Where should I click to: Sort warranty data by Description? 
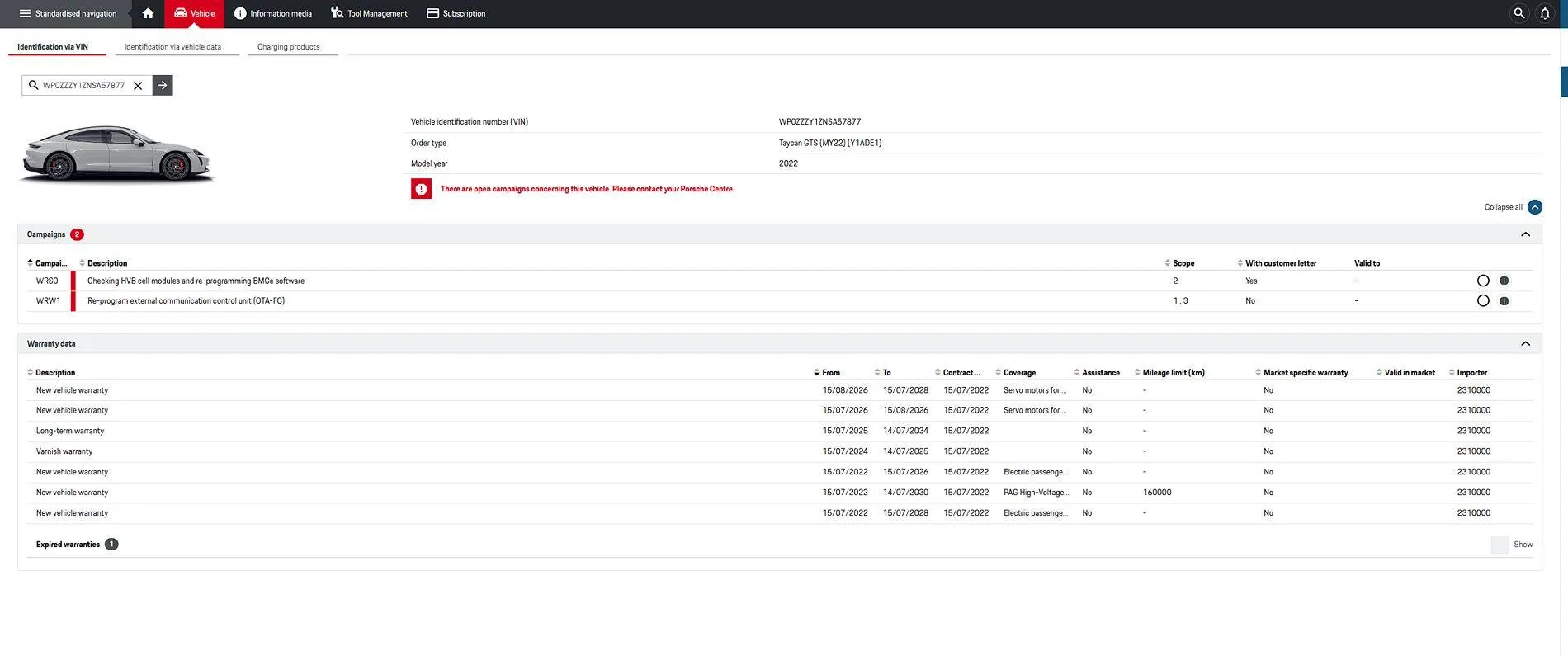coord(51,373)
